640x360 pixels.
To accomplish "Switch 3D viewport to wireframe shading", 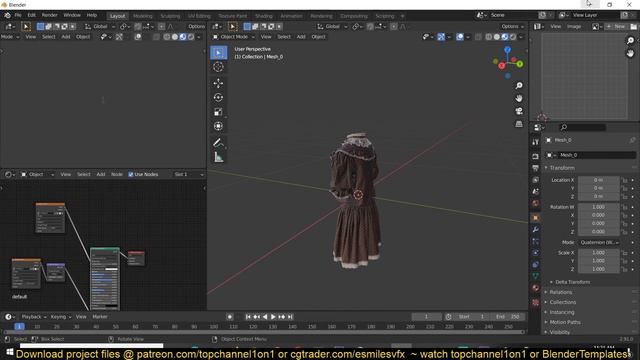I will 489,37.
